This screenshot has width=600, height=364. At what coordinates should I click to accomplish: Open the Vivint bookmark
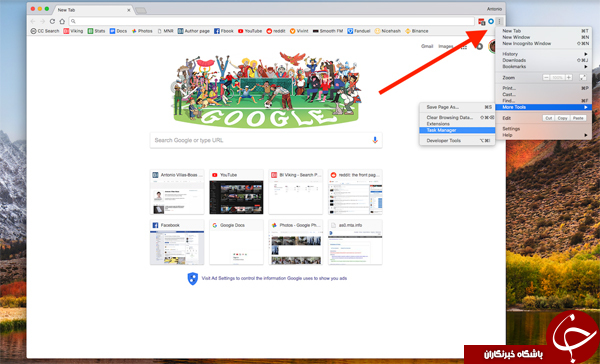click(299, 31)
